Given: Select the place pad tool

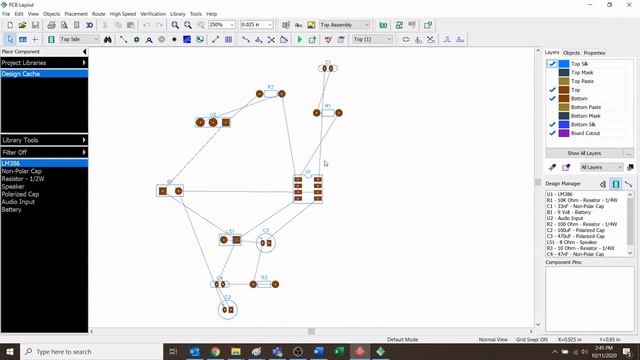Looking at the screenshot, I should pyautogui.click(x=136, y=40).
